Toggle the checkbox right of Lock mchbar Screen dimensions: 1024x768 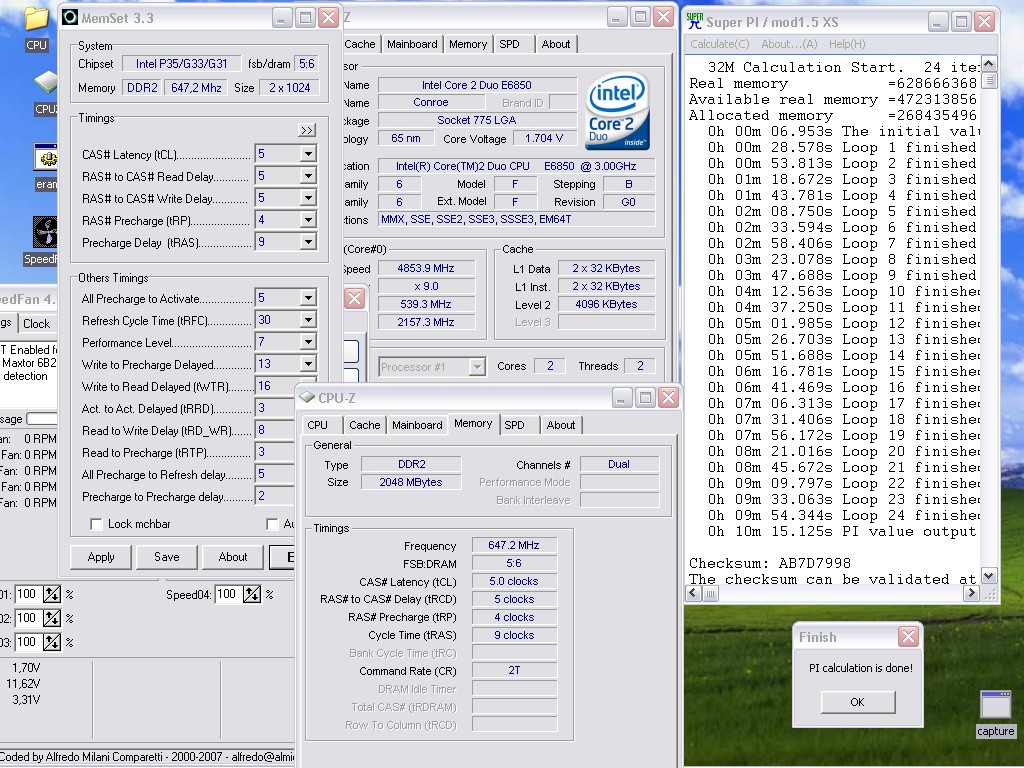pos(272,524)
